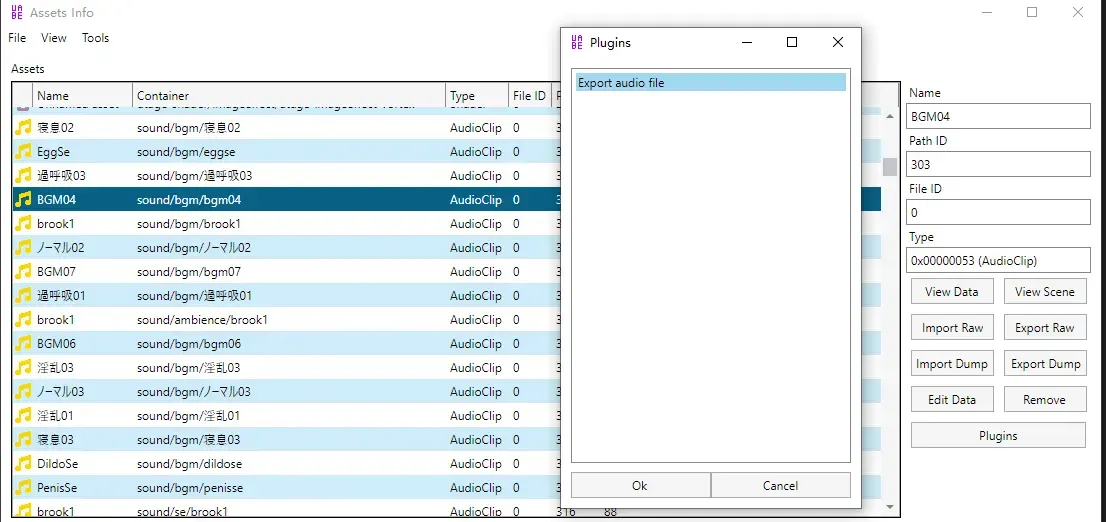The height and width of the screenshot is (522, 1106).
Task: Click the Export Dump button
Action: pyautogui.click(x=1045, y=363)
